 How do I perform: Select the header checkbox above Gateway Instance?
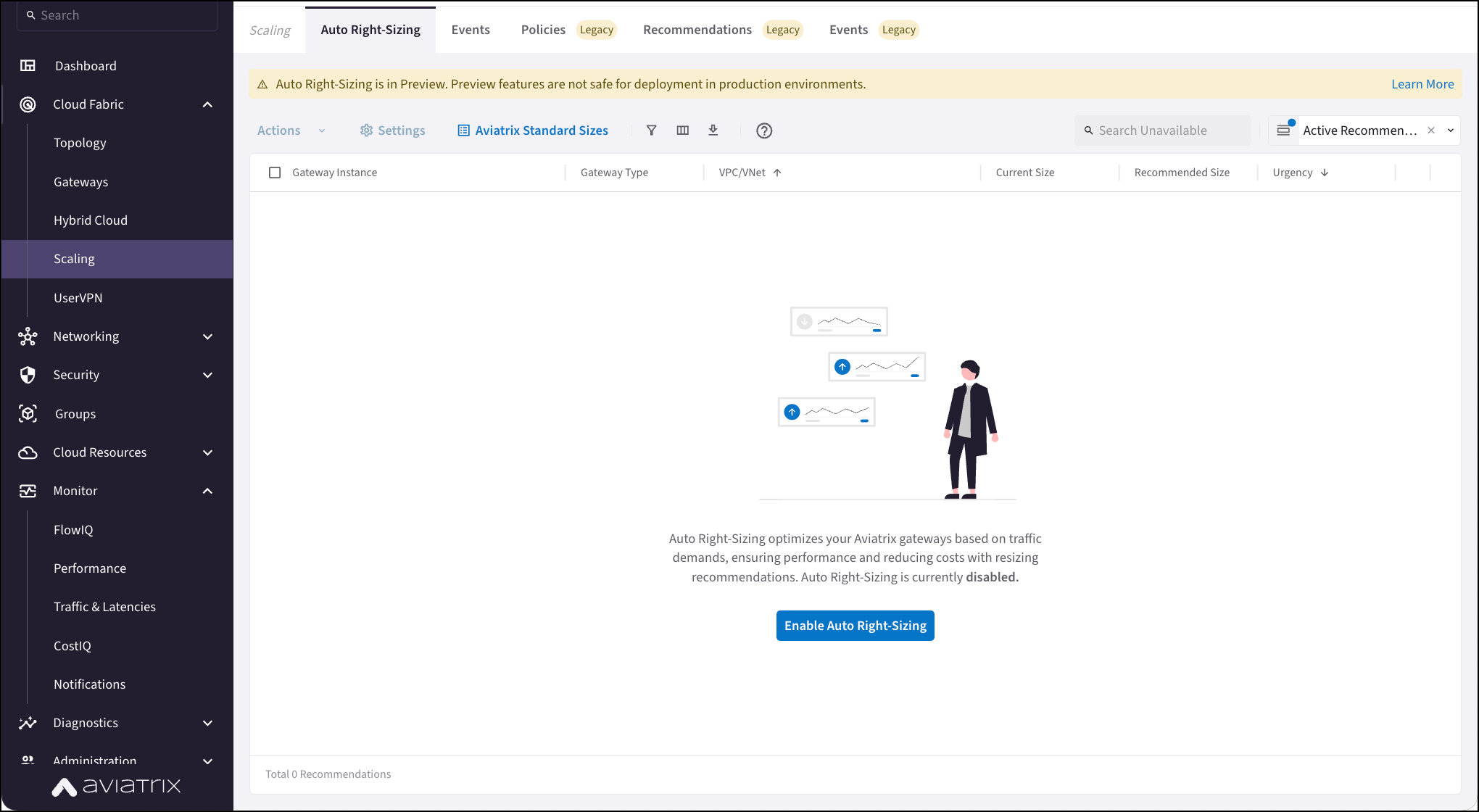point(275,172)
